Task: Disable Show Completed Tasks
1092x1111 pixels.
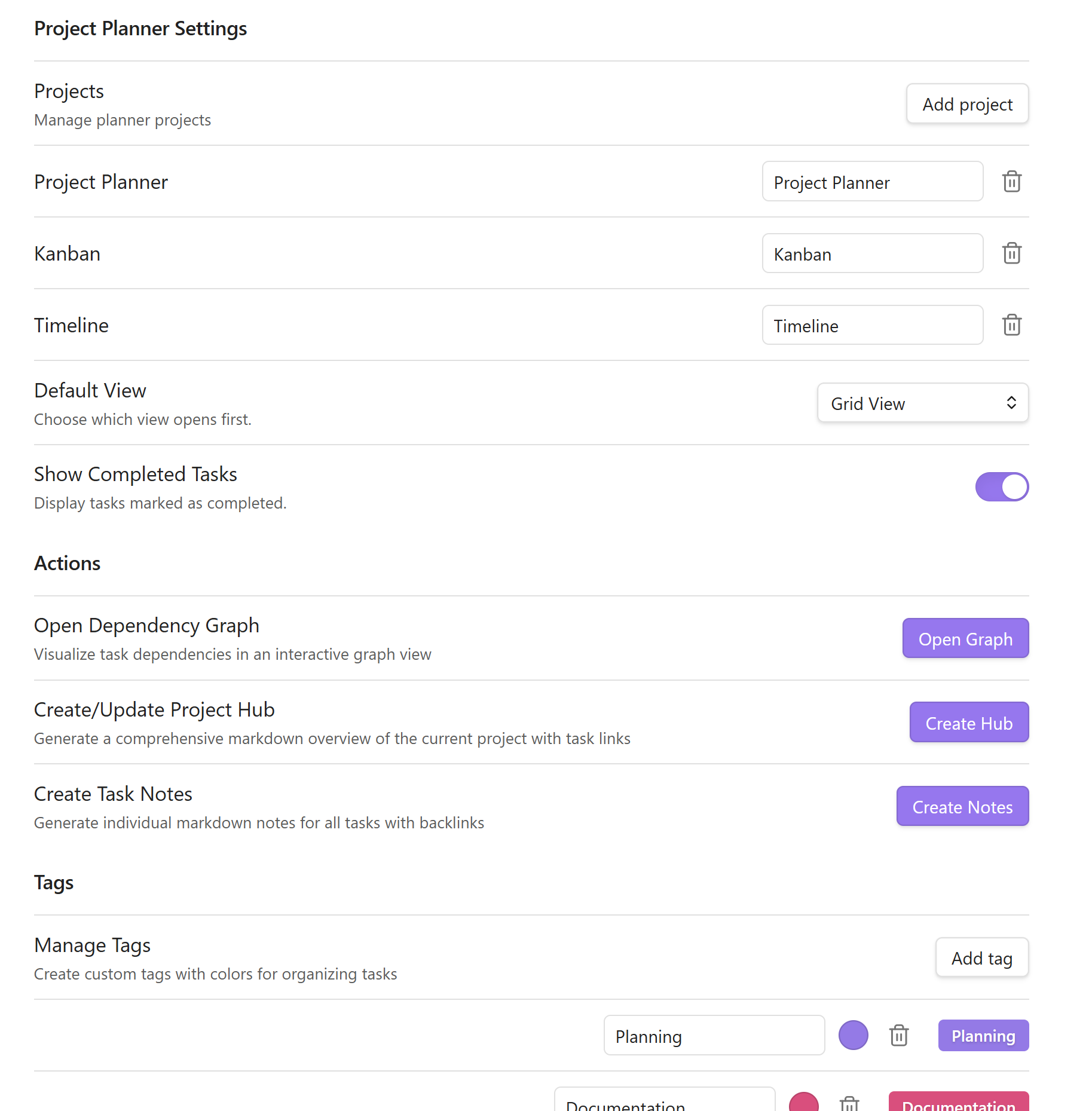Action: click(x=1002, y=486)
